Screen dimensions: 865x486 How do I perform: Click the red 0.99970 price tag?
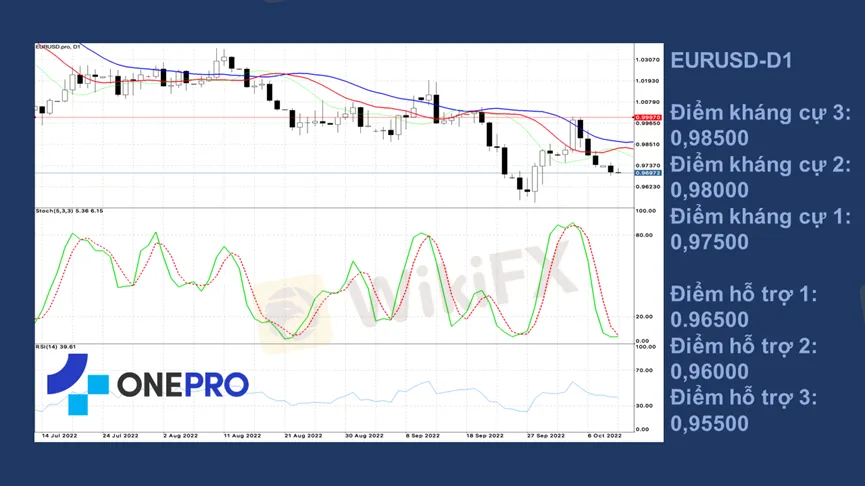(648, 118)
